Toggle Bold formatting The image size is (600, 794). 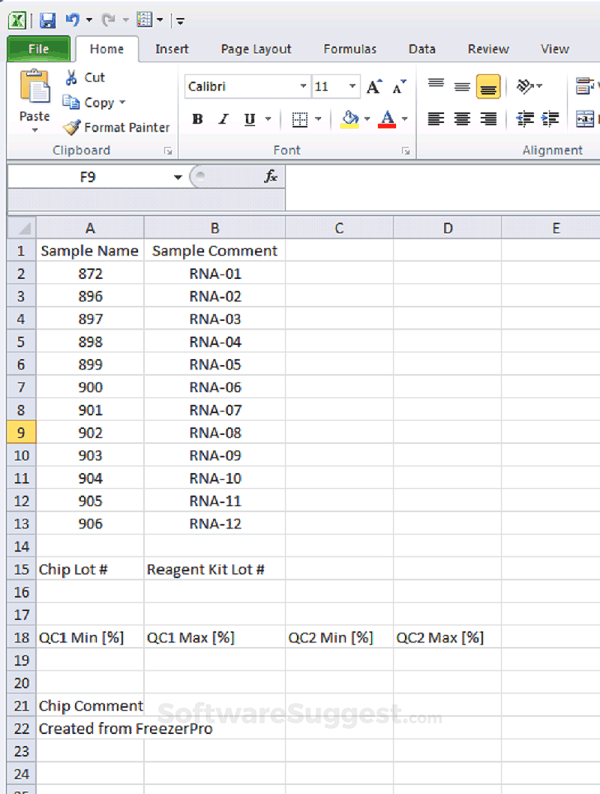coord(197,120)
